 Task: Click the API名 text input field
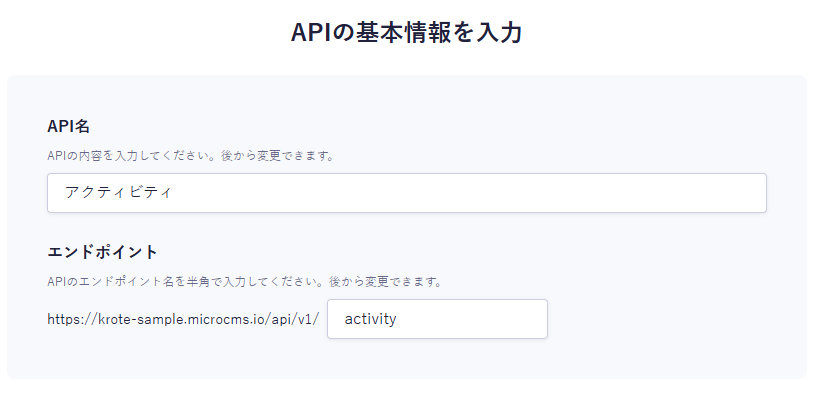tap(406, 193)
